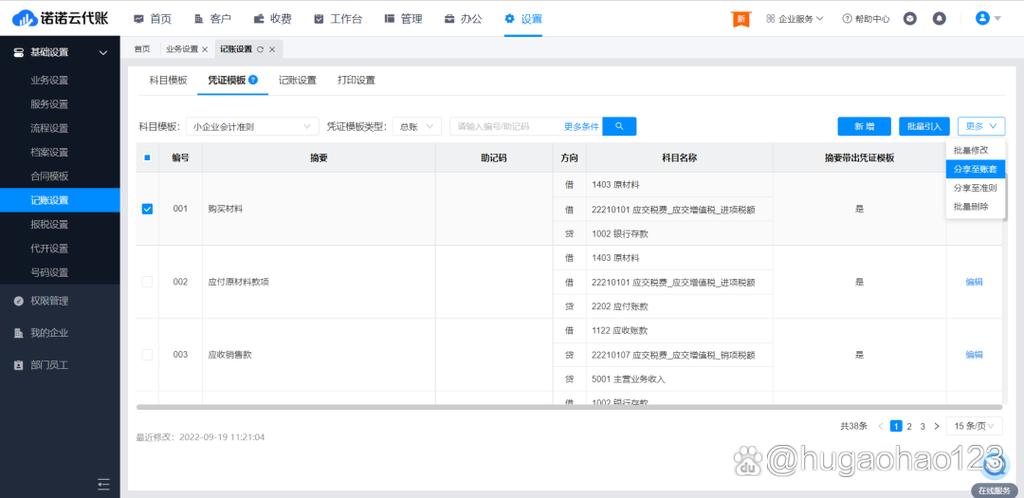1024x498 pixels.
Task: Open the 工作台 top navigation item
Action: [338, 19]
